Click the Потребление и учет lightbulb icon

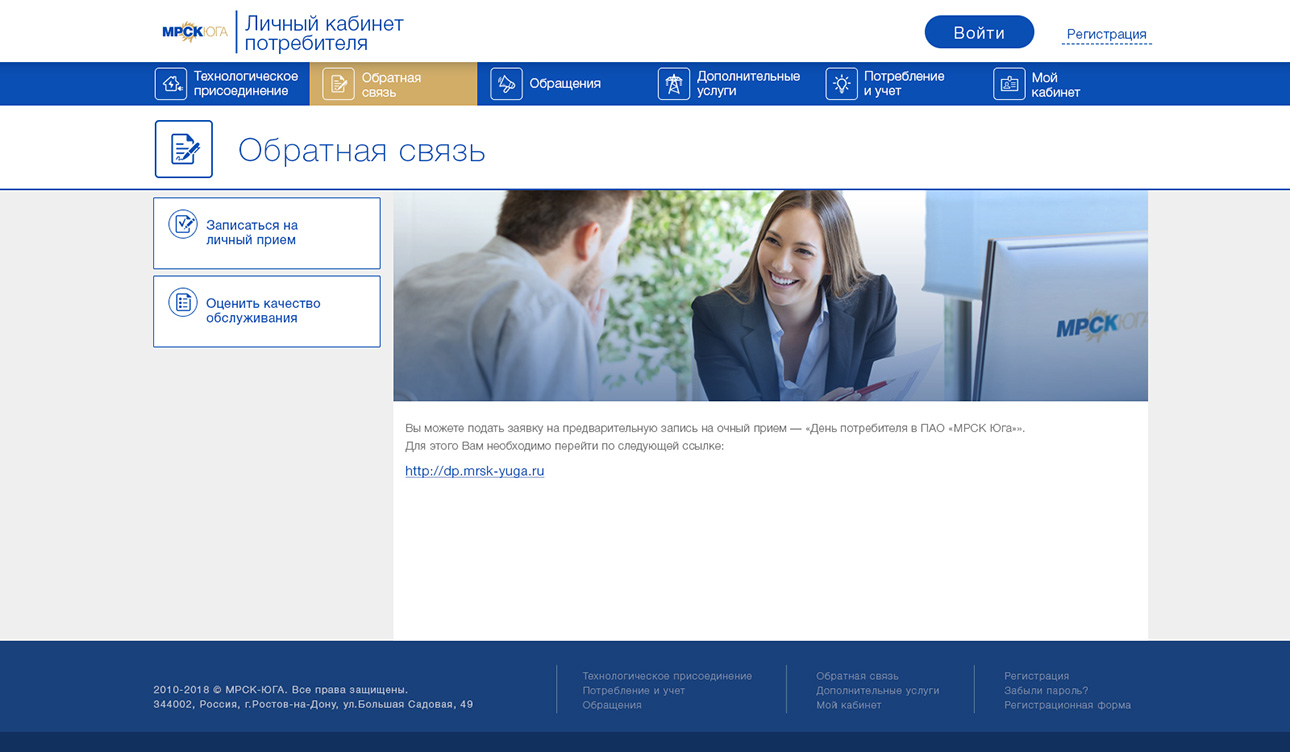pos(841,84)
